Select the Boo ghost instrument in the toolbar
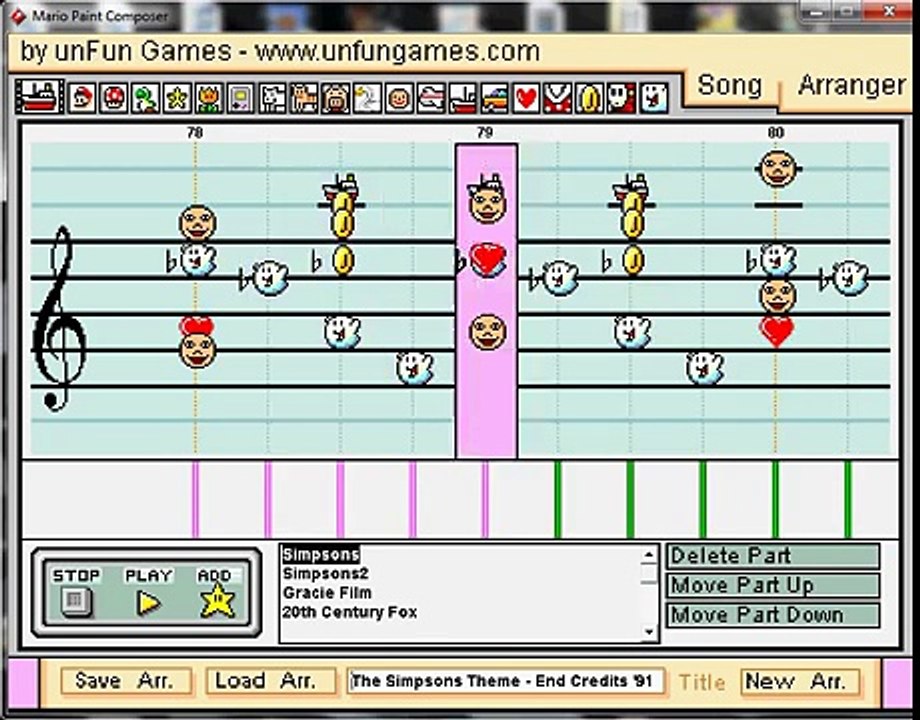This screenshot has height=720, width=920. point(653,97)
